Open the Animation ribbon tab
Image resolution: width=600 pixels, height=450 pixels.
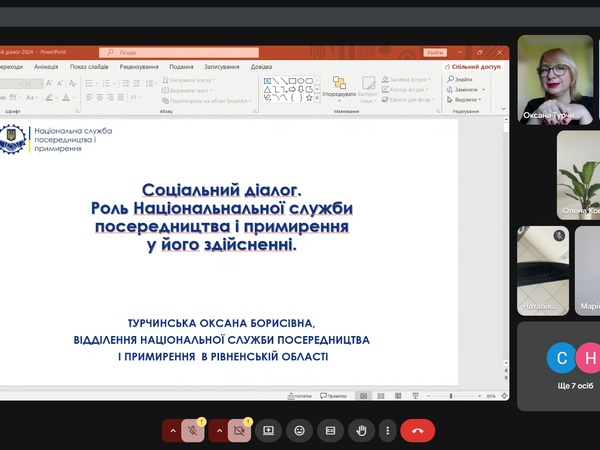[46, 67]
